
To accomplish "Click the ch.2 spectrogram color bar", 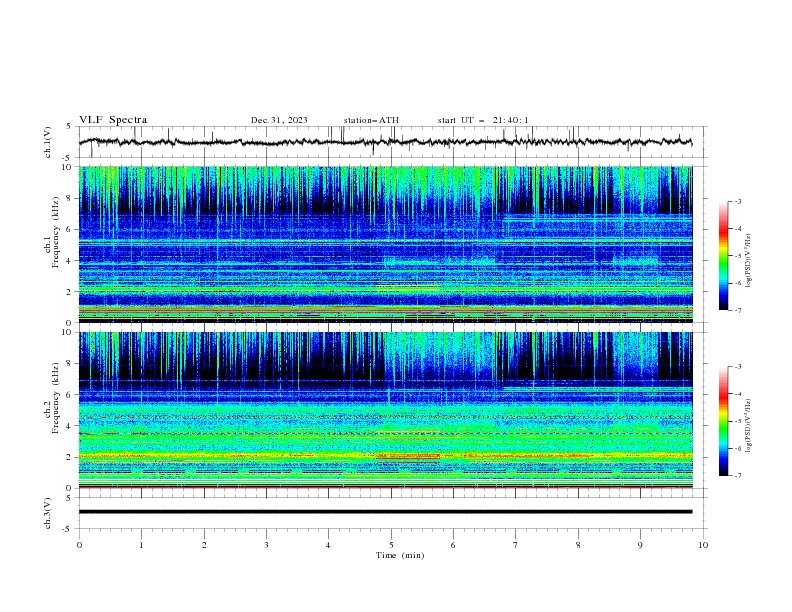I will [x=723, y=421].
